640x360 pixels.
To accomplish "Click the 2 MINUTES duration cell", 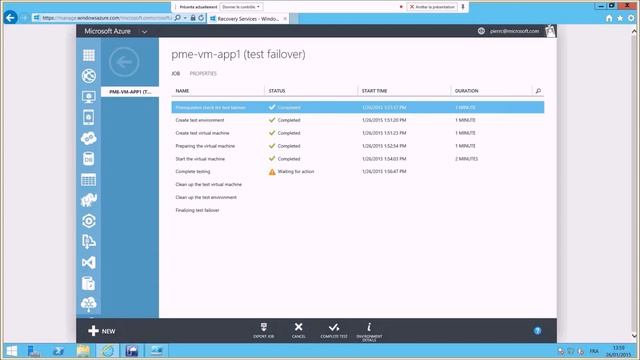I will tap(466, 159).
